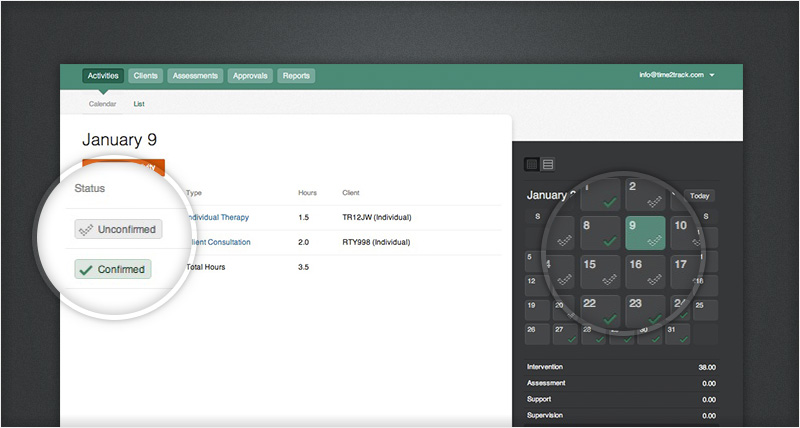Open the Reports tab

(x=296, y=76)
